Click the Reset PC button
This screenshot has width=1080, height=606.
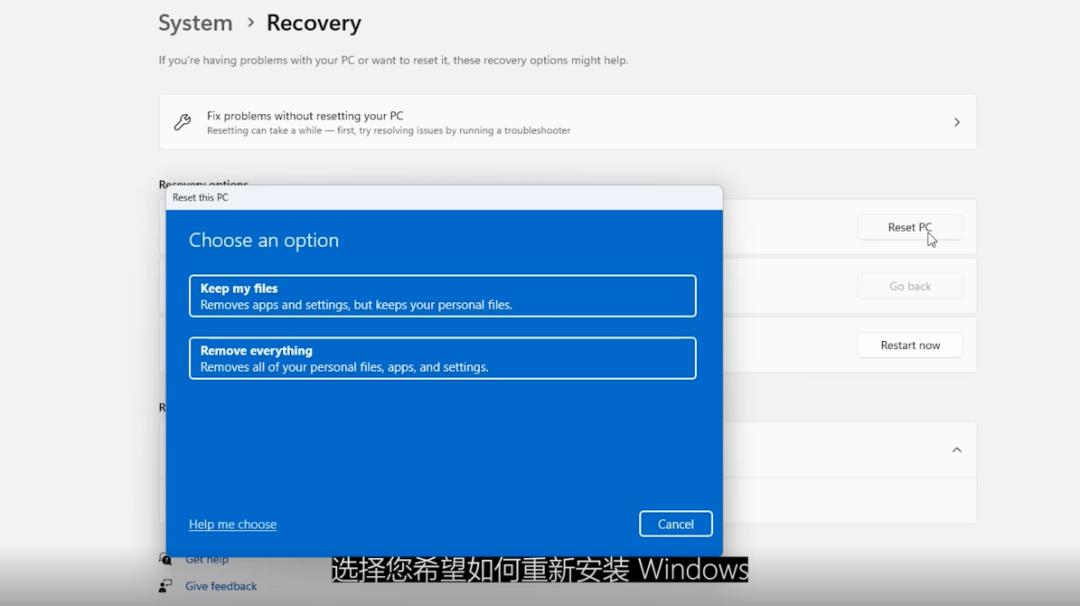coord(909,227)
